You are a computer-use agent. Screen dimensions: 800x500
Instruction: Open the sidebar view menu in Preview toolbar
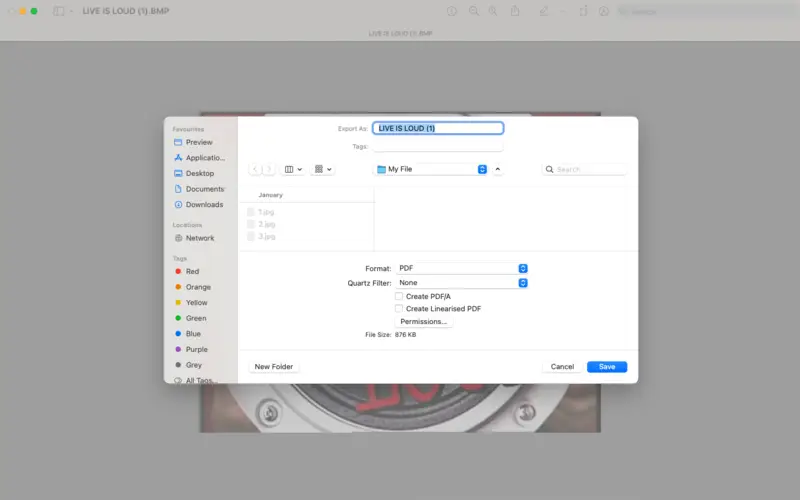[63, 11]
